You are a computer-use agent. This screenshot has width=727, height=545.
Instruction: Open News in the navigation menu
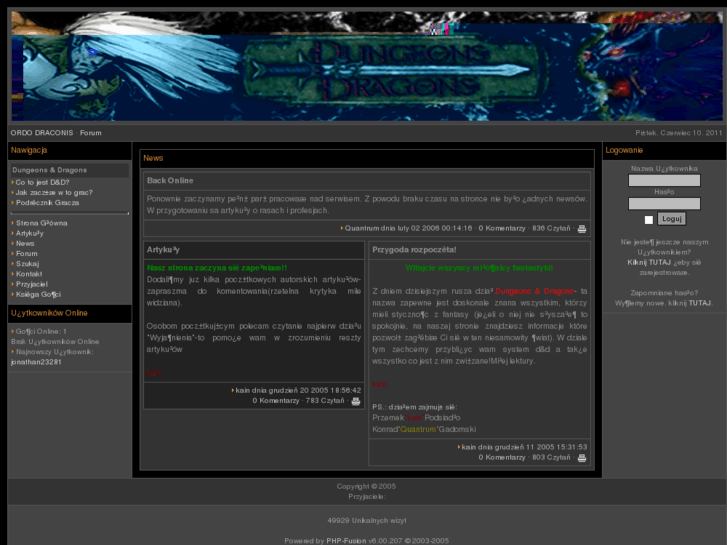pos(25,244)
